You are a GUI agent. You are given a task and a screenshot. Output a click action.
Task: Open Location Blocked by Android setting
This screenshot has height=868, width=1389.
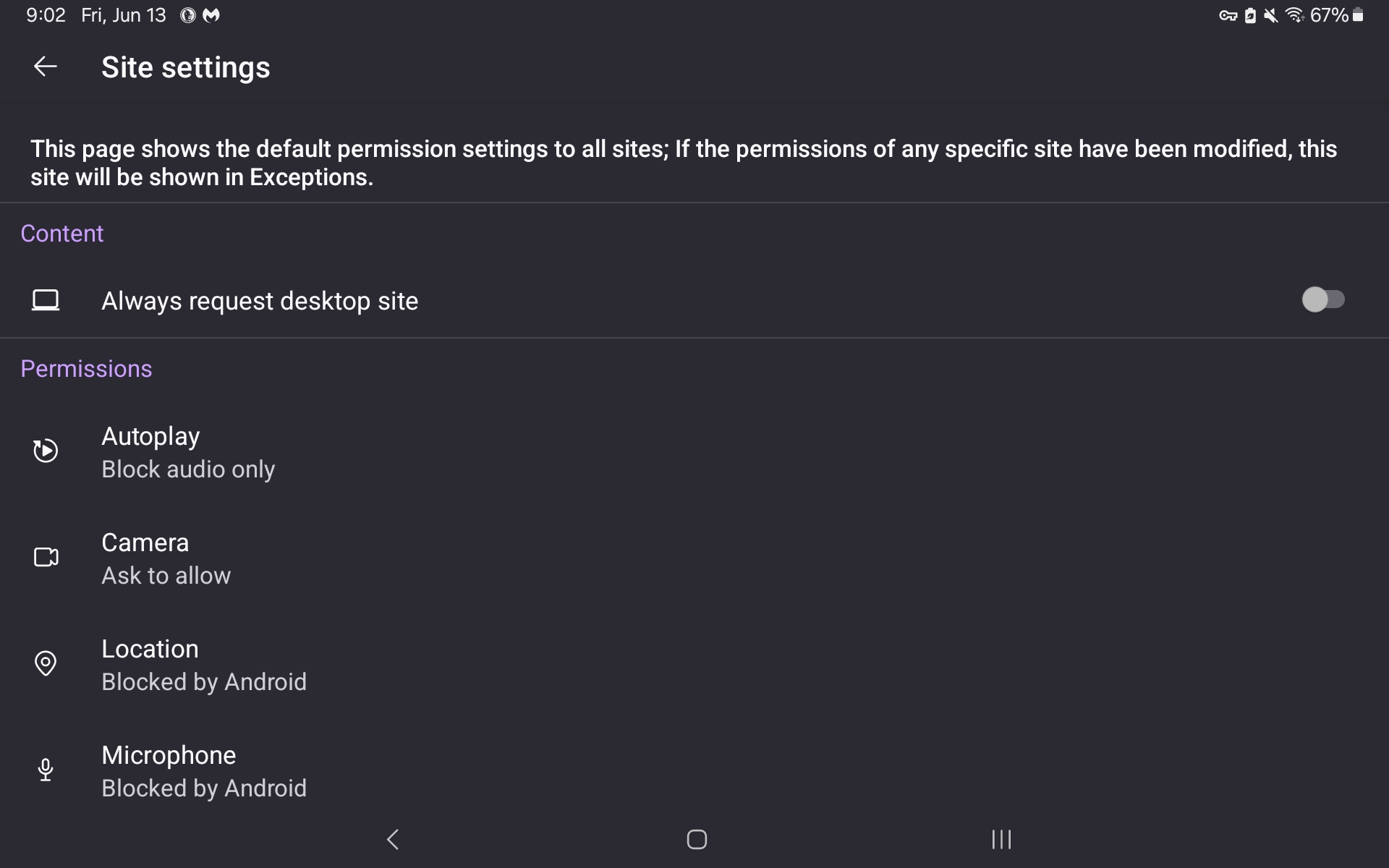coord(694,665)
